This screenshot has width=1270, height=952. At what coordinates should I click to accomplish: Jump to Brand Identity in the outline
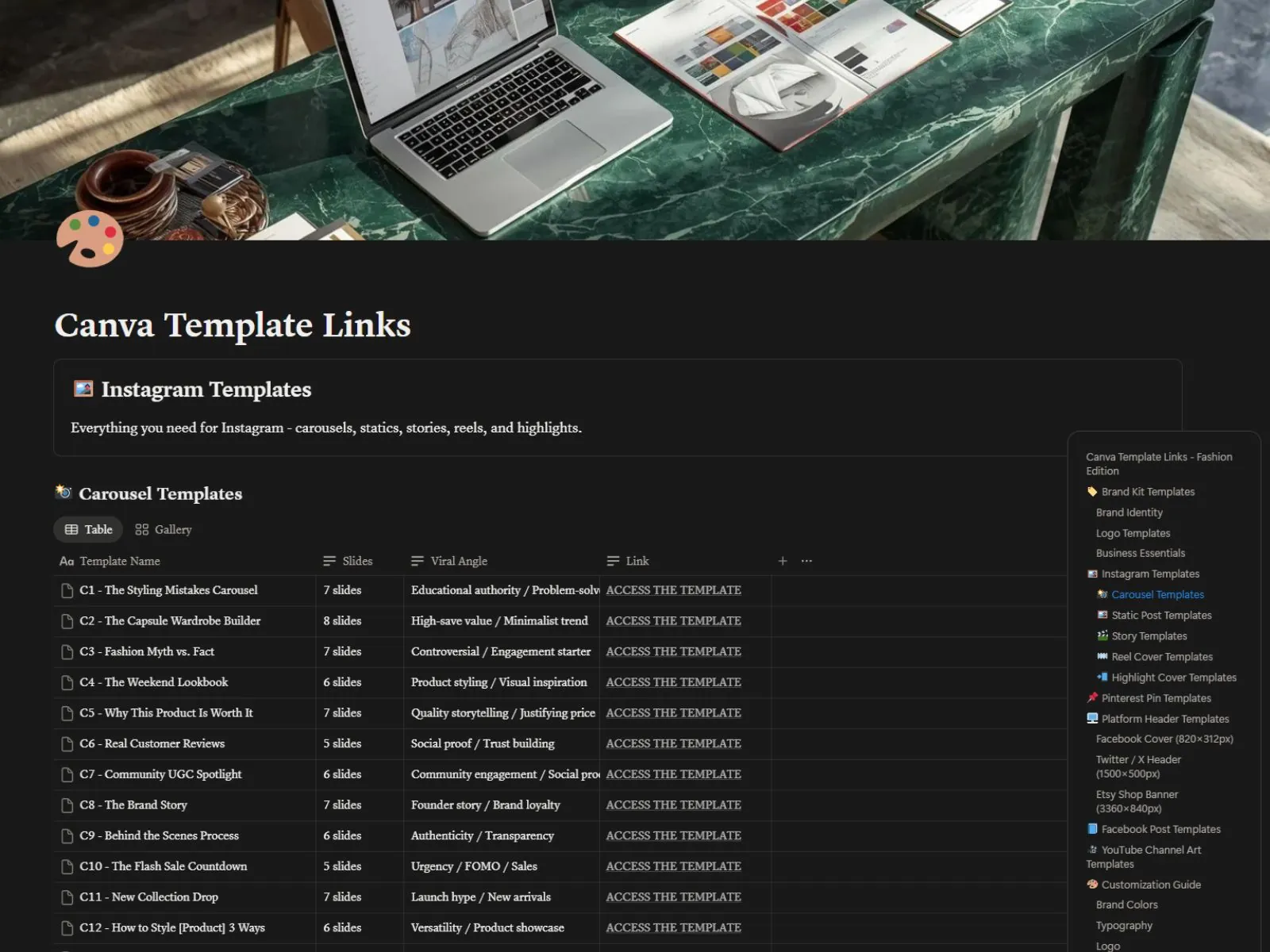coord(1129,512)
